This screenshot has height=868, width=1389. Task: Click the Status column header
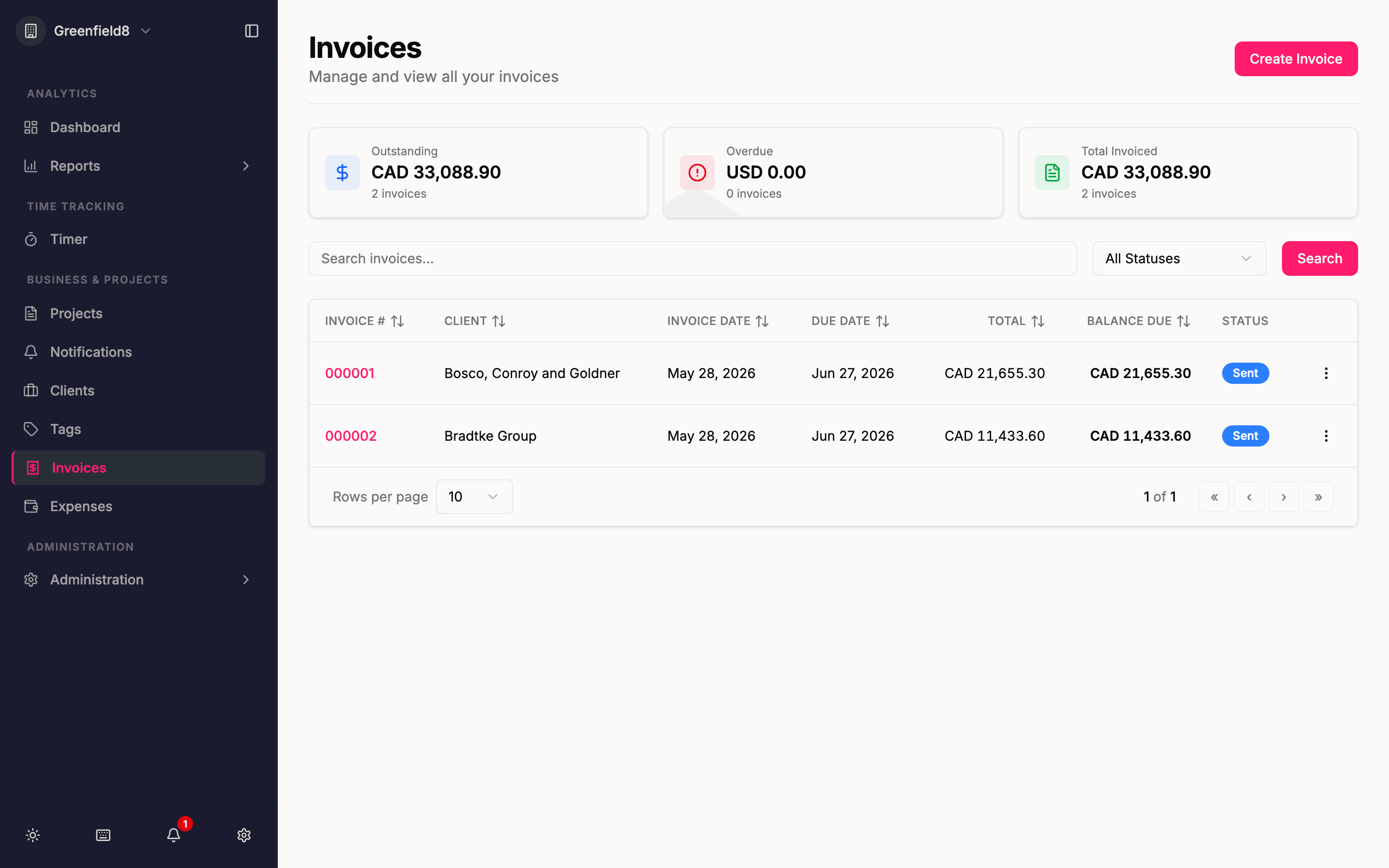(1245, 321)
